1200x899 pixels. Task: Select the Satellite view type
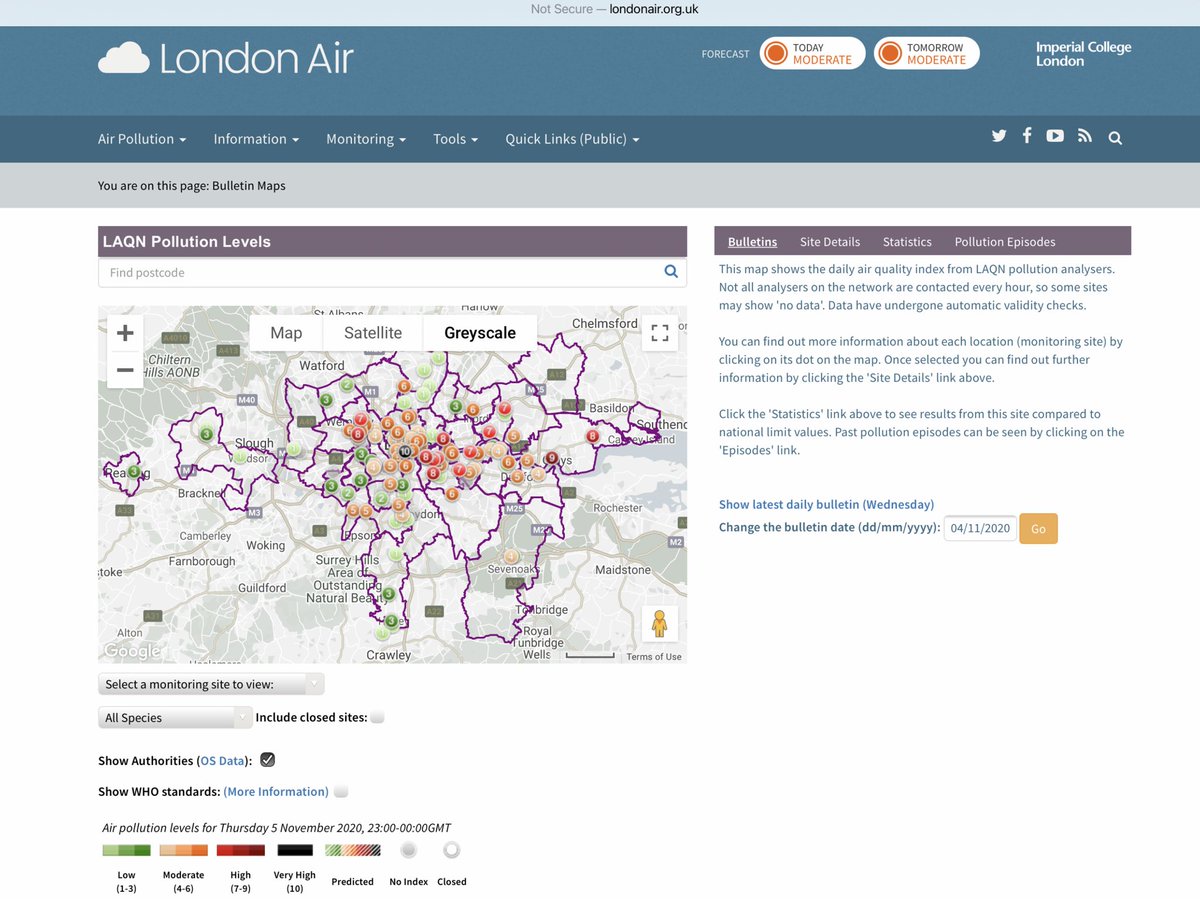[373, 333]
